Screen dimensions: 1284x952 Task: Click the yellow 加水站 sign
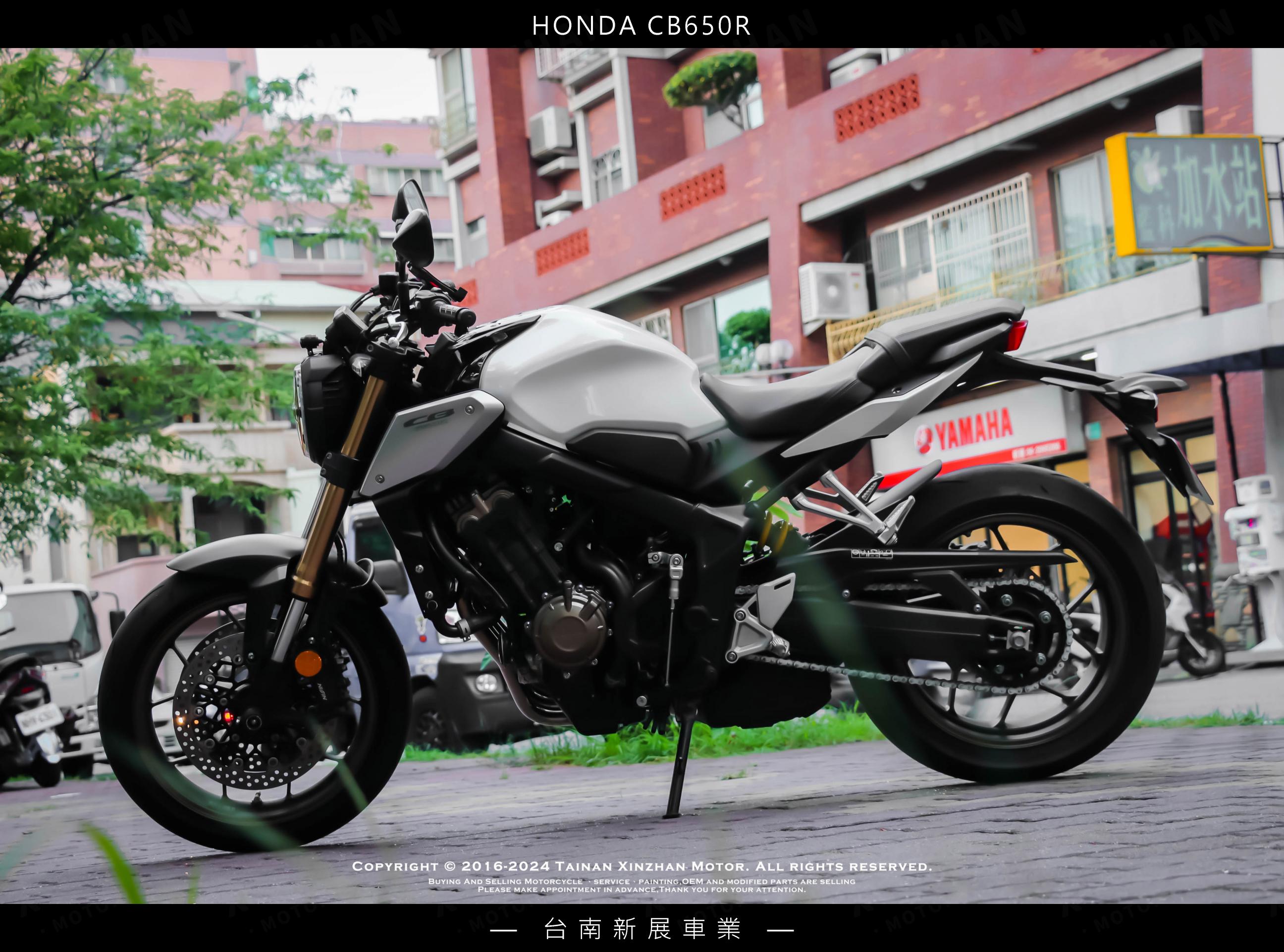tap(1188, 194)
